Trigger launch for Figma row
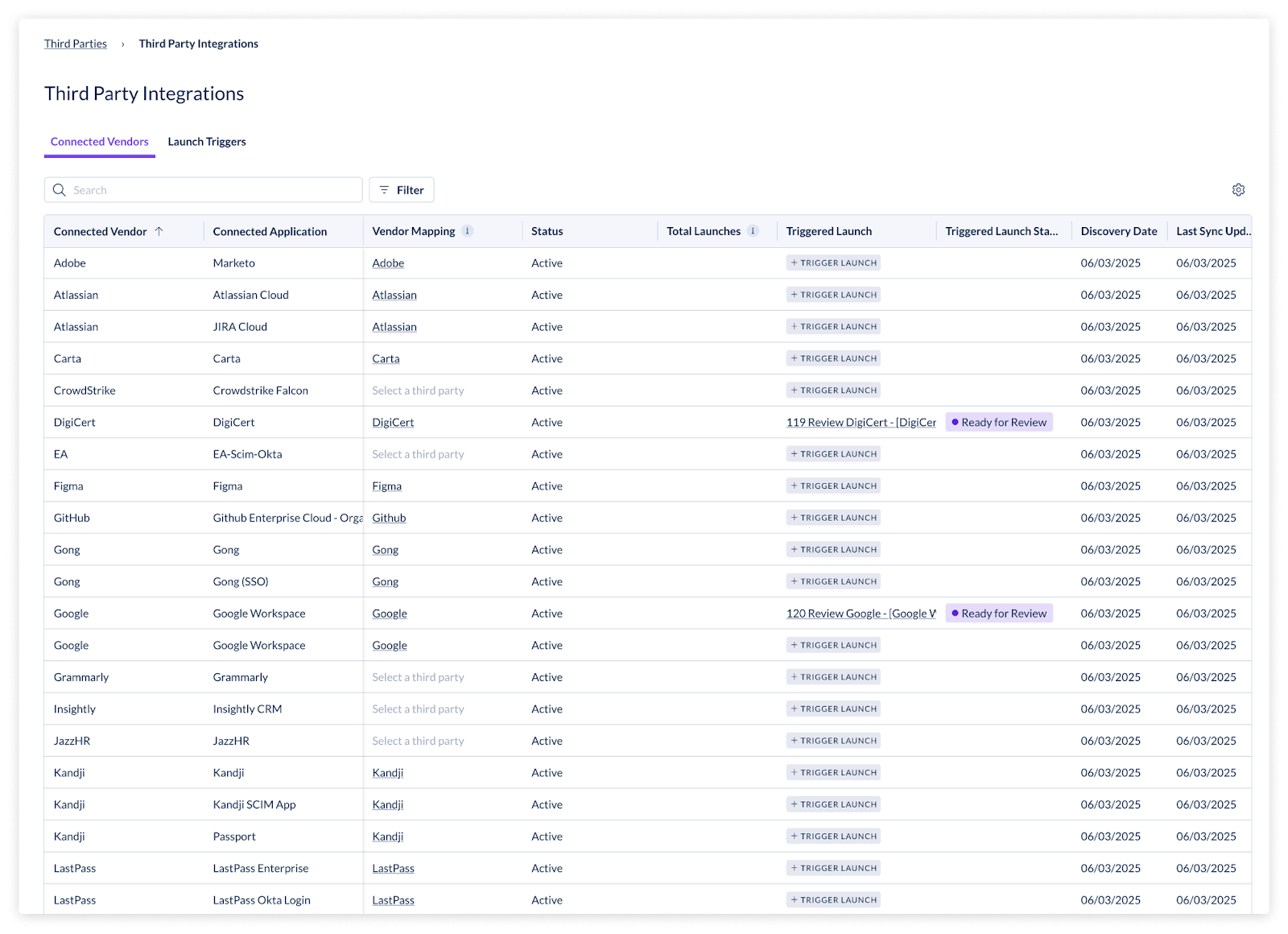 coord(833,486)
